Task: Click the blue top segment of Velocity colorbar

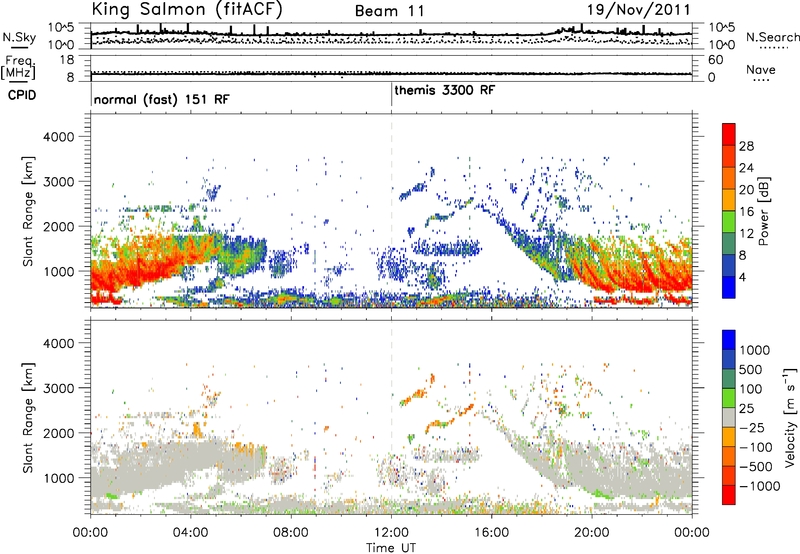Action: point(729,340)
